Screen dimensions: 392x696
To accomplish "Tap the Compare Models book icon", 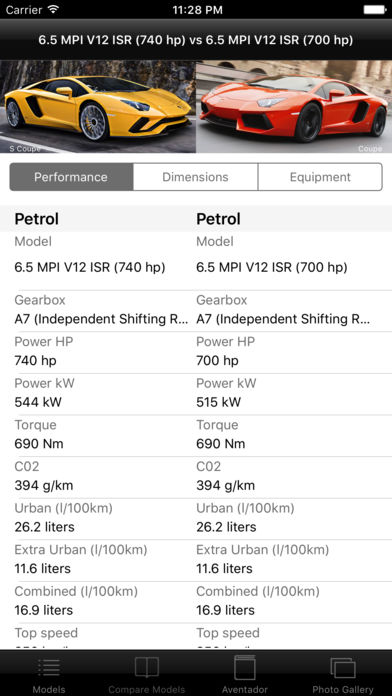I will [x=147, y=668].
